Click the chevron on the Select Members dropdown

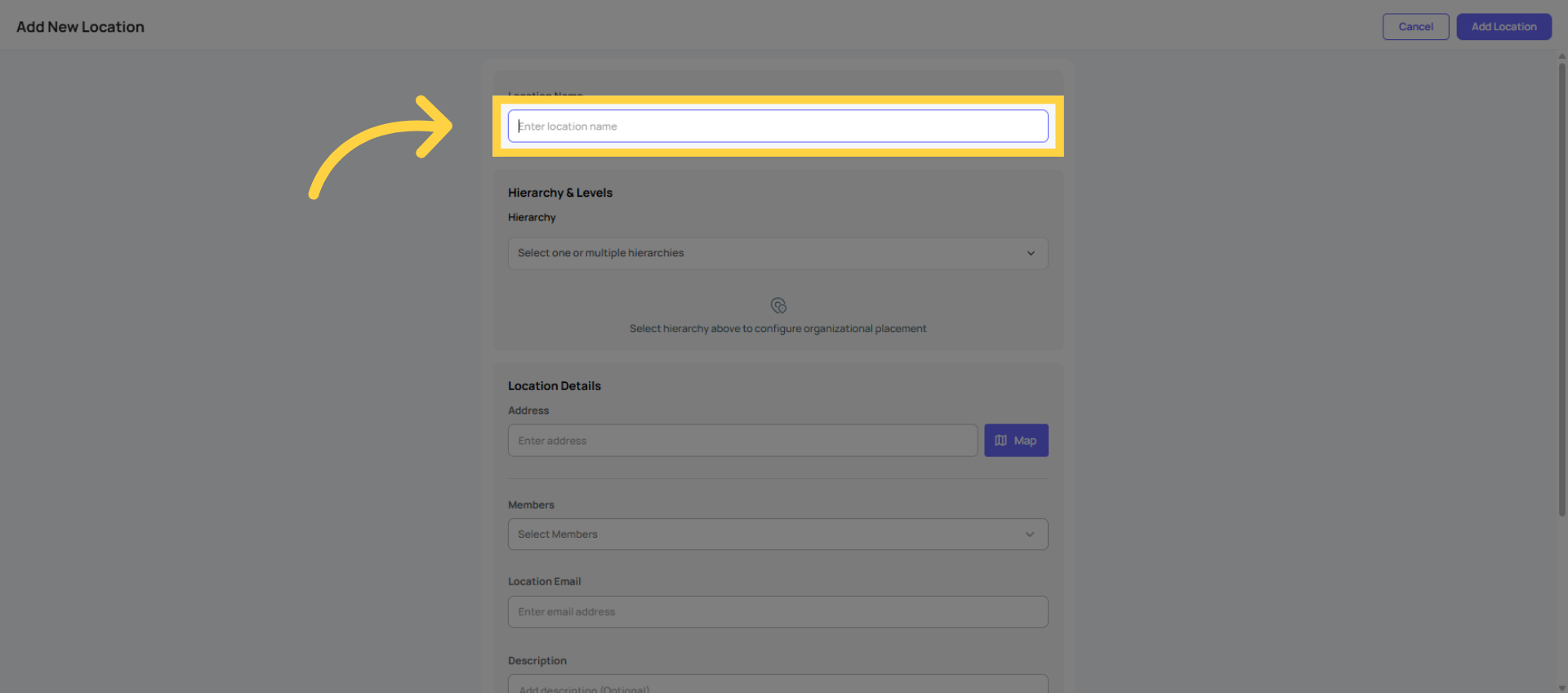pos(1031,534)
